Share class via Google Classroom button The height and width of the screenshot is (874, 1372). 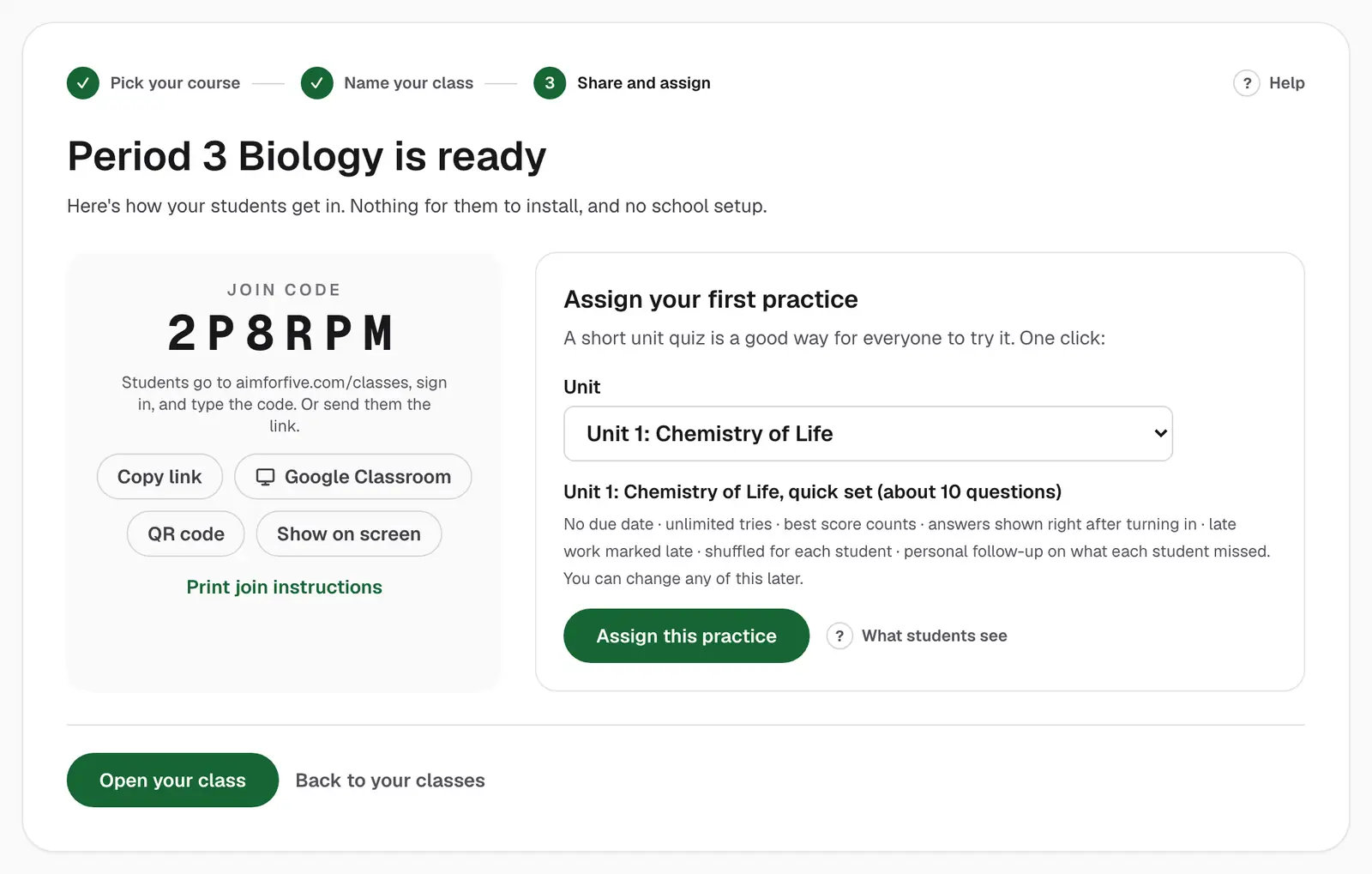353,477
